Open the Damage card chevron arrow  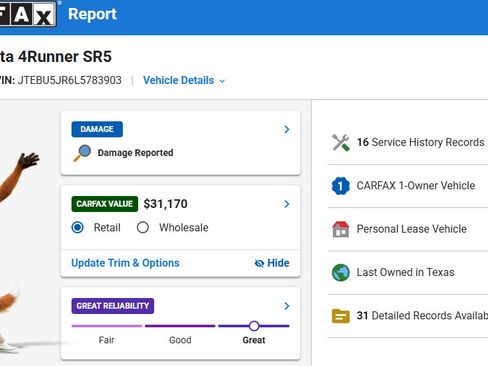(x=287, y=129)
